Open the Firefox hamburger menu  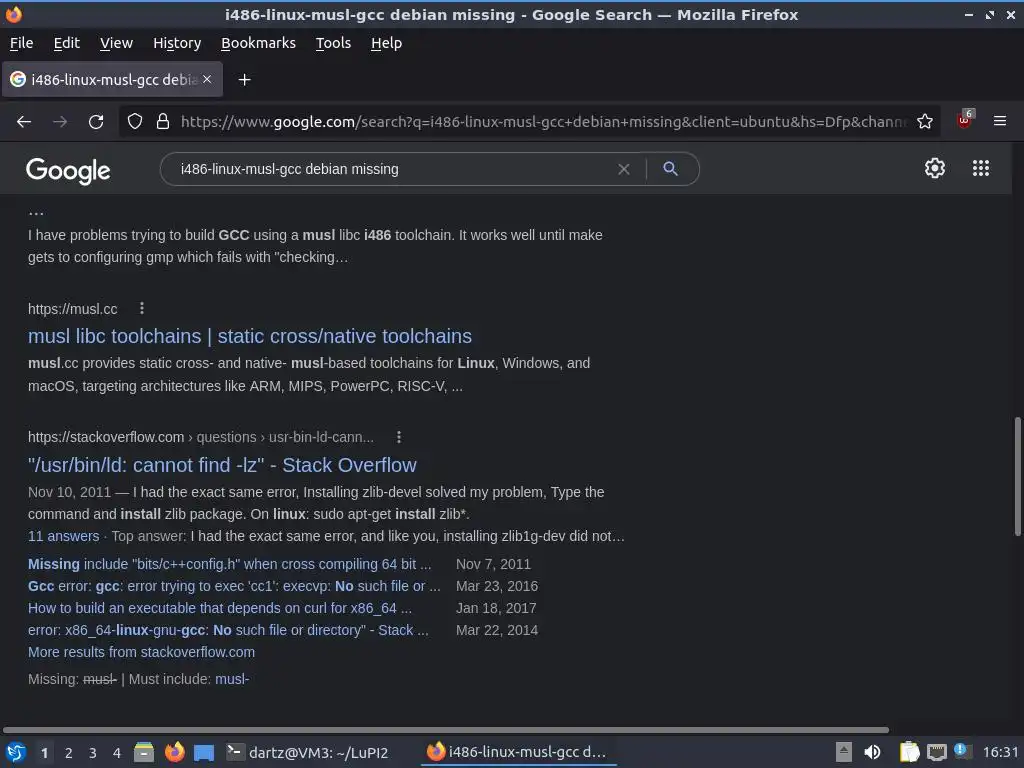[x=1000, y=121]
